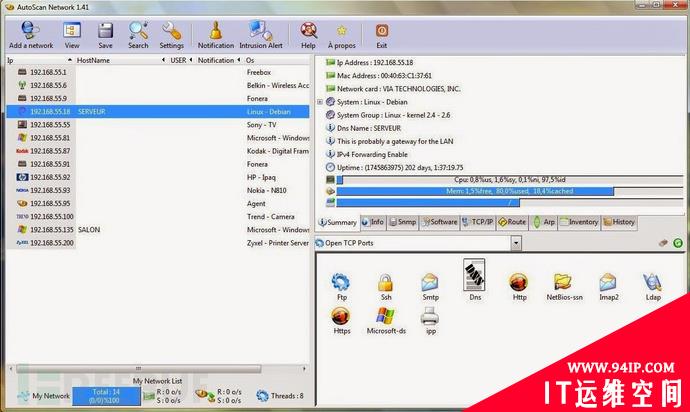Select host 192.168.55.1 Freebox
Screen dimensions: 690x412
pos(158,72)
